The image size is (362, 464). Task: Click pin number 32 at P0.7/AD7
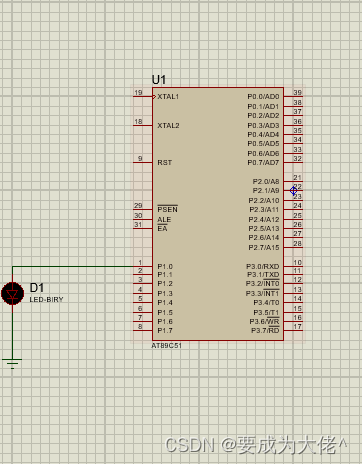coord(297,158)
